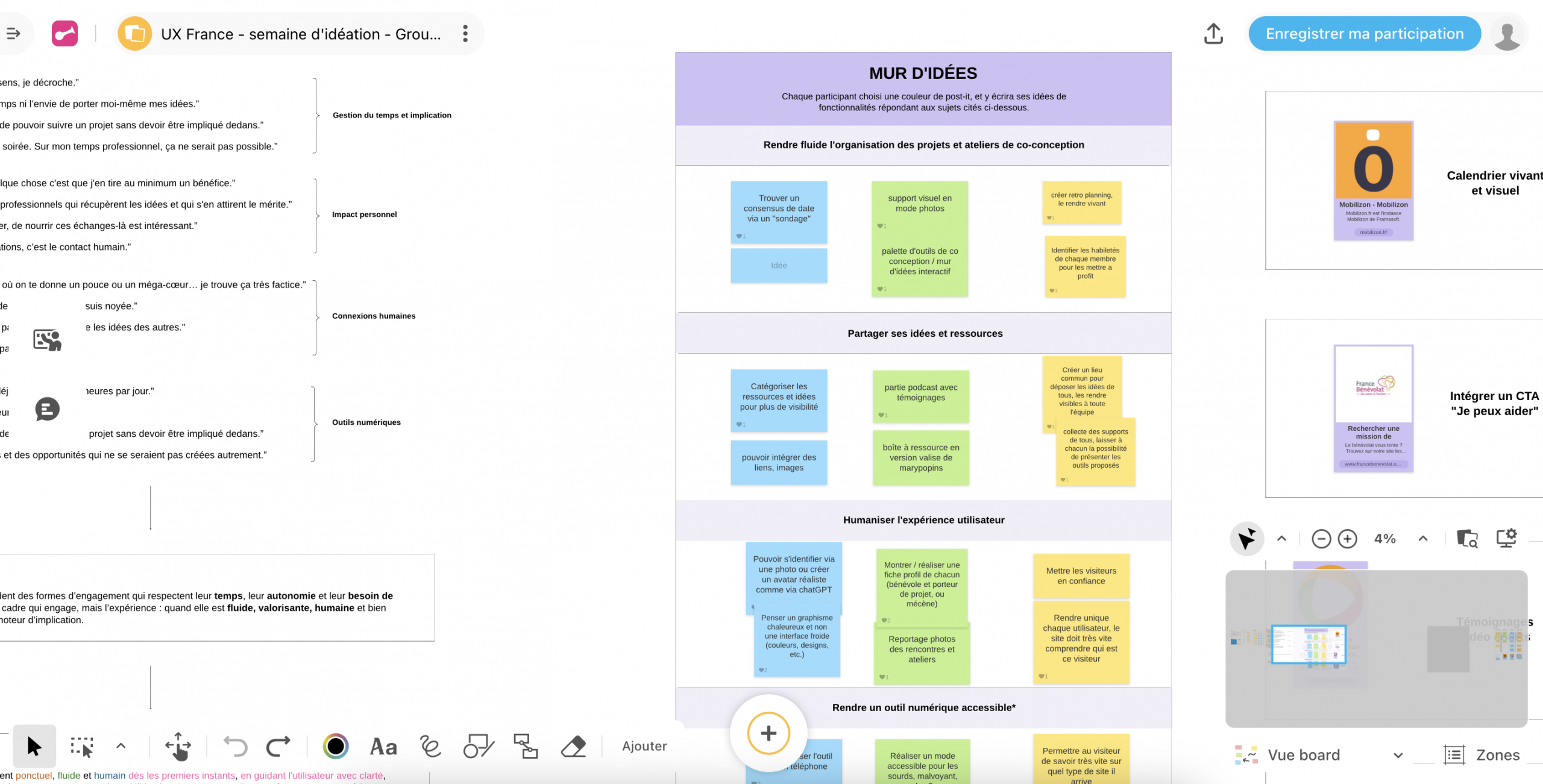Open the board title three-dot menu
This screenshot has height=784, width=1543.
pyautogui.click(x=465, y=34)
